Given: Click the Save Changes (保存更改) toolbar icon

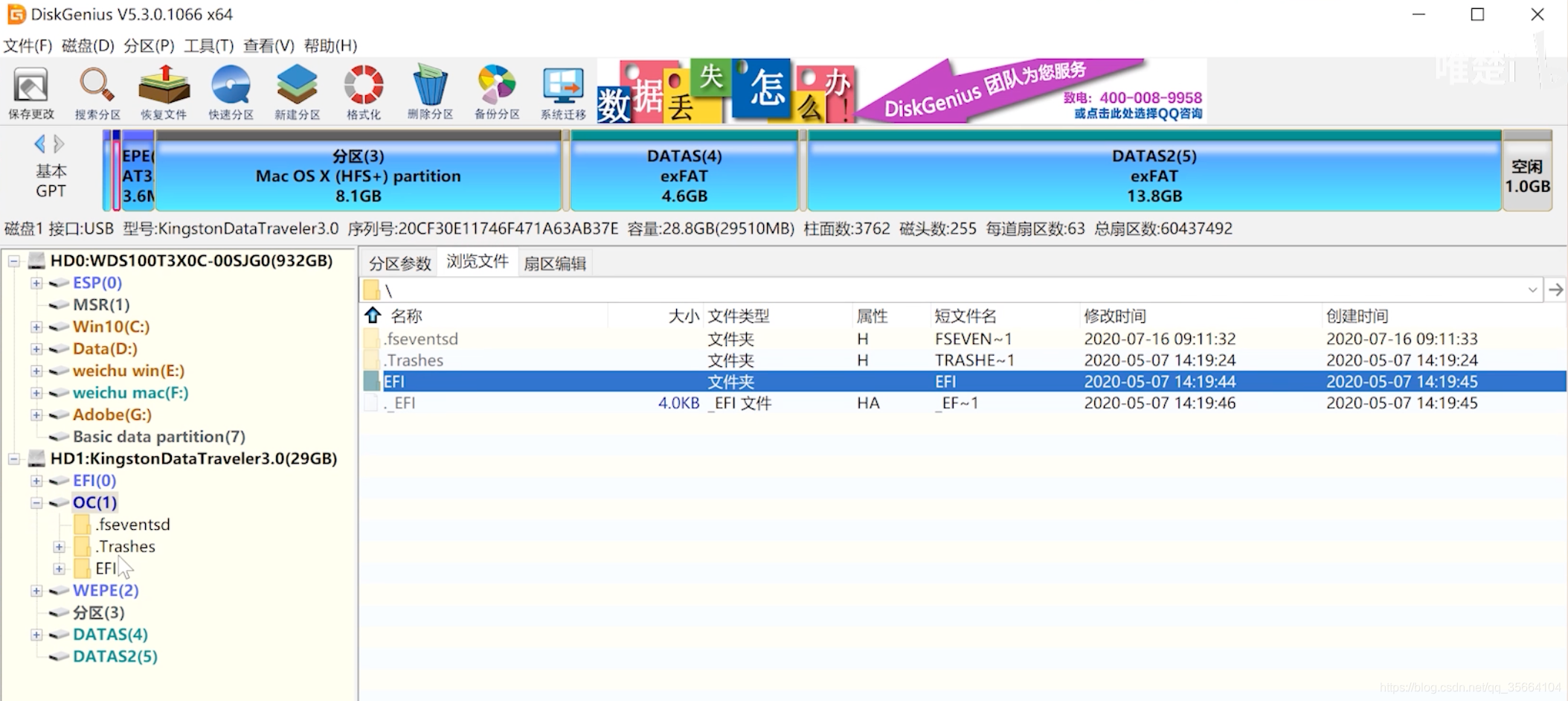Looking at the screenshot, I should click(x=31, y=92).
